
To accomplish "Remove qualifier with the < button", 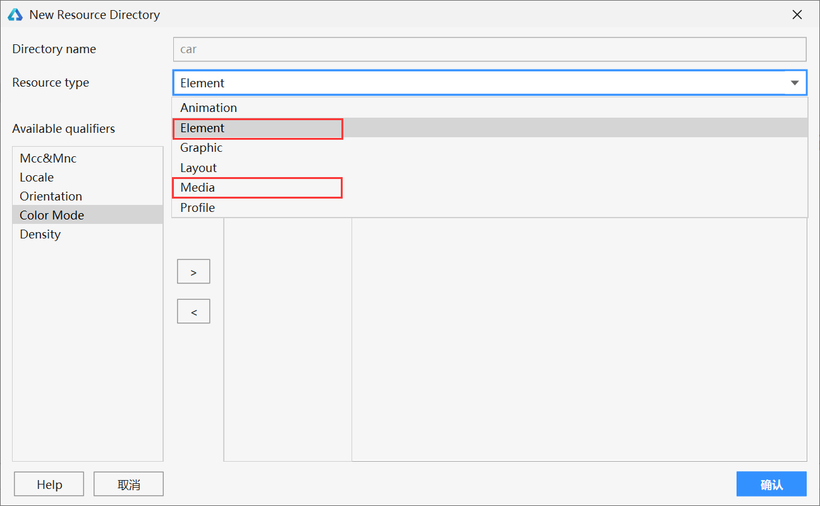I will [x=193, y=312].
